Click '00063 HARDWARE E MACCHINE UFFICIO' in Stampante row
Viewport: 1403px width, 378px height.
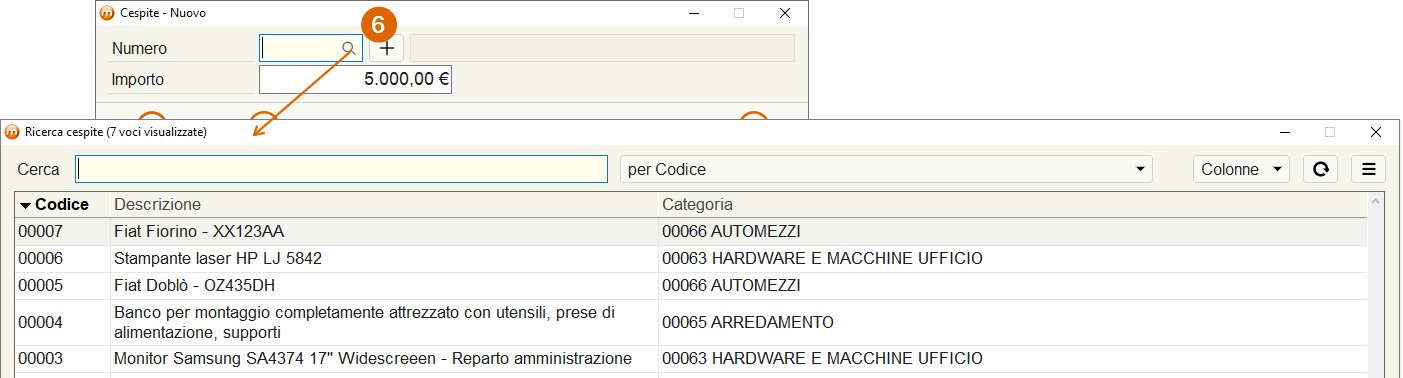[x=822, y=258]
